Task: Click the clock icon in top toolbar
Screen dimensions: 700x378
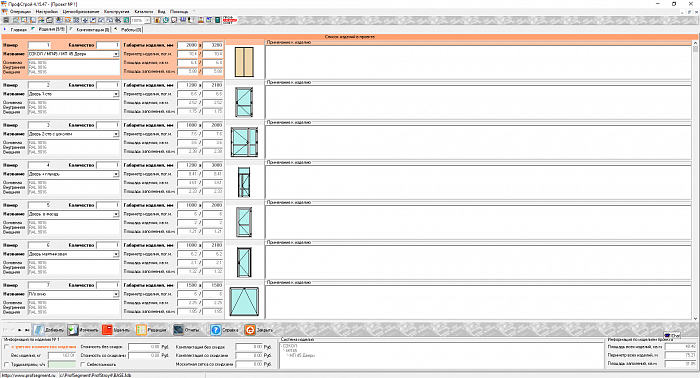Action: [x=166, y=20]
